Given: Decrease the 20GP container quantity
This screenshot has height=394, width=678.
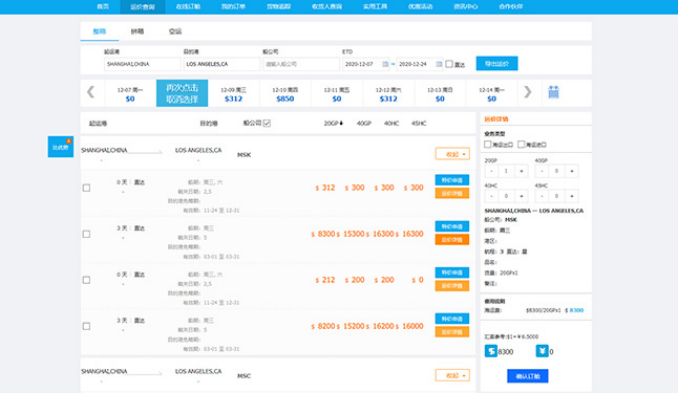Looking at the screenshot, I should pos(491,171).
